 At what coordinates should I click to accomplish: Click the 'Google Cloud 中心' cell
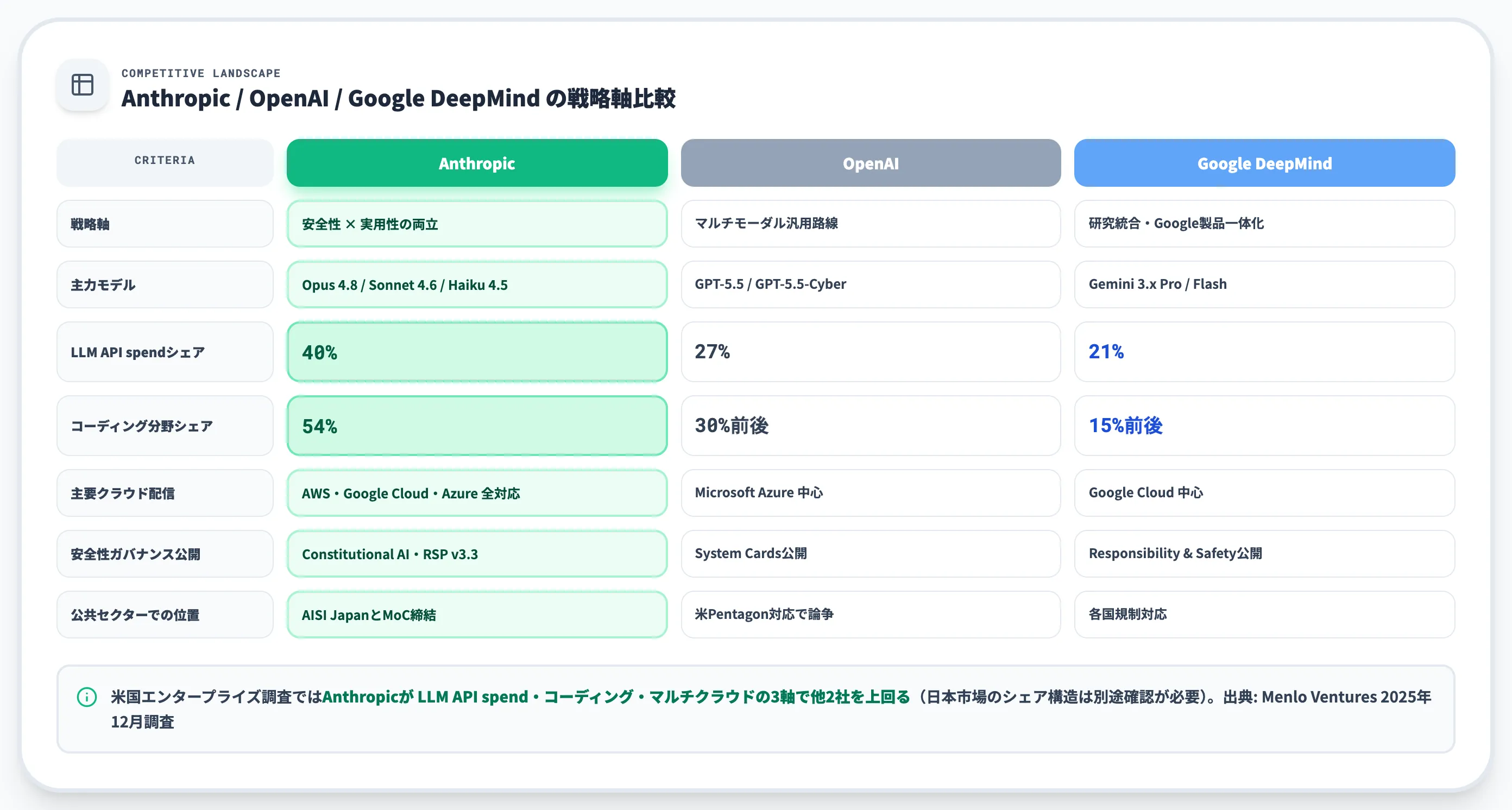click(1264, 493)
